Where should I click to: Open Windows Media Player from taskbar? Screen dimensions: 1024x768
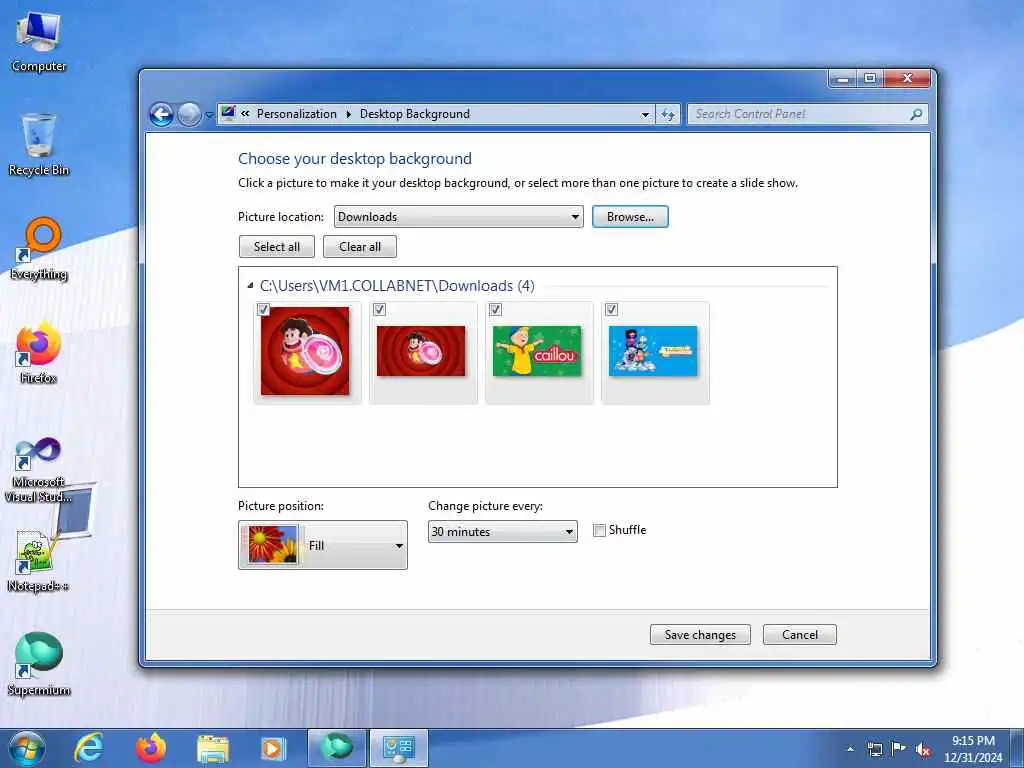tap(273, 748)
